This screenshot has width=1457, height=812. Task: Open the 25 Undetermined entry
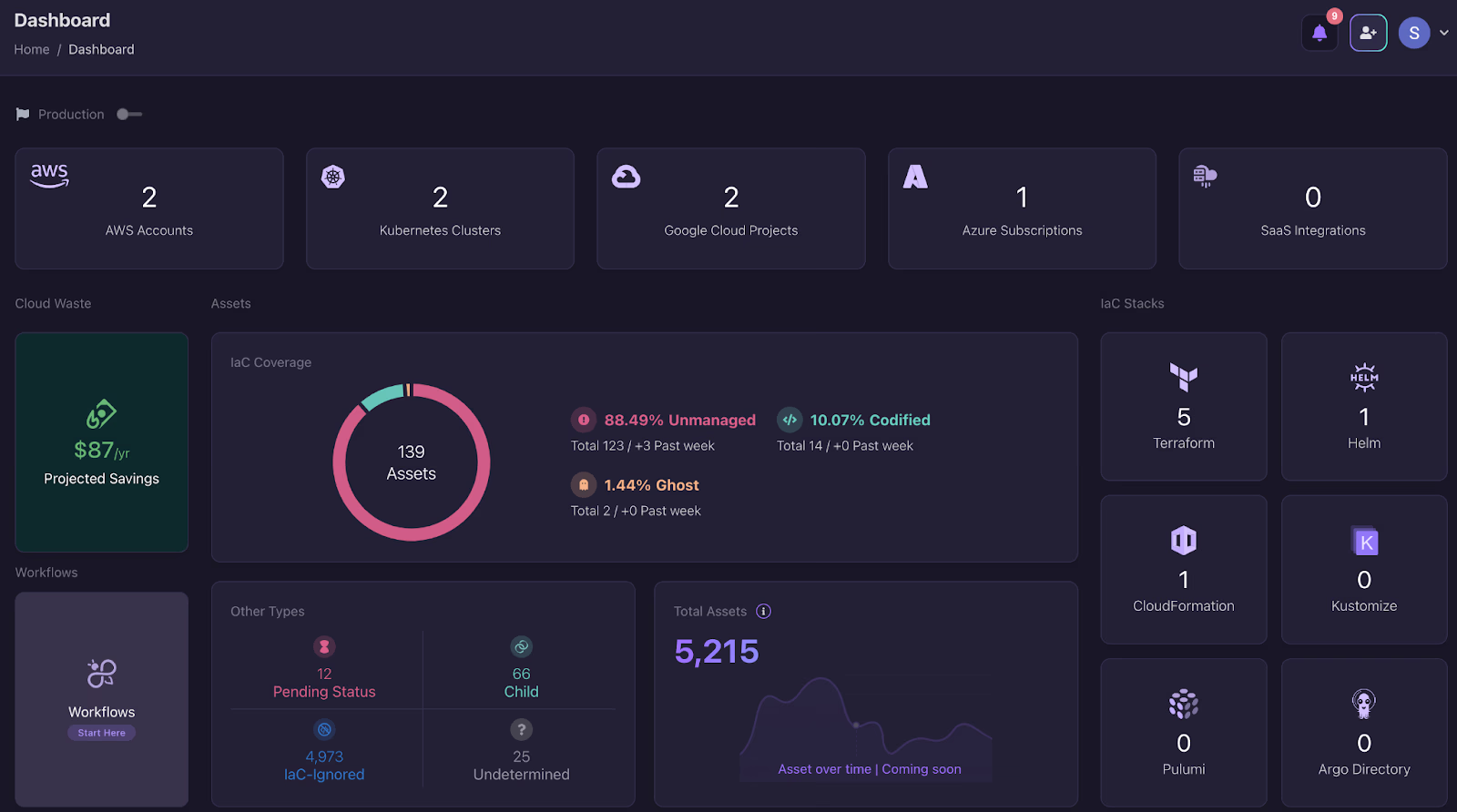pyautogui.click(x=521, y=766)
